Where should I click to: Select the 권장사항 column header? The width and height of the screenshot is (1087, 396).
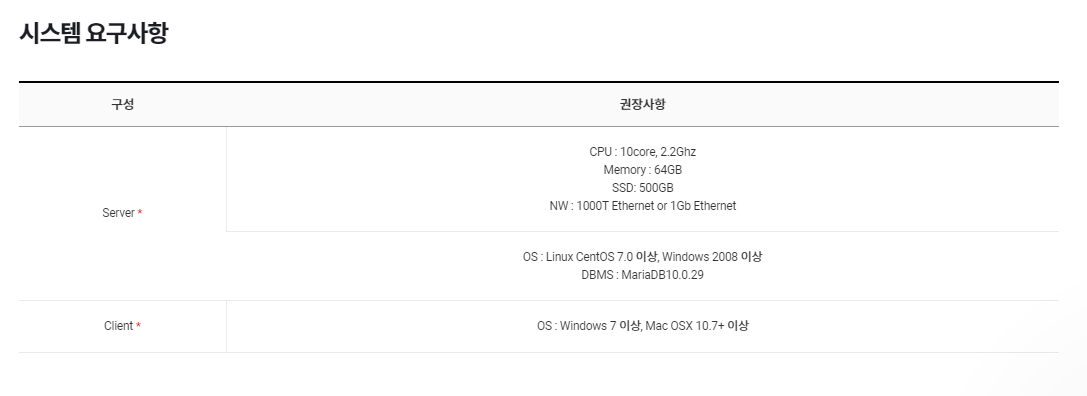point(643,105)
